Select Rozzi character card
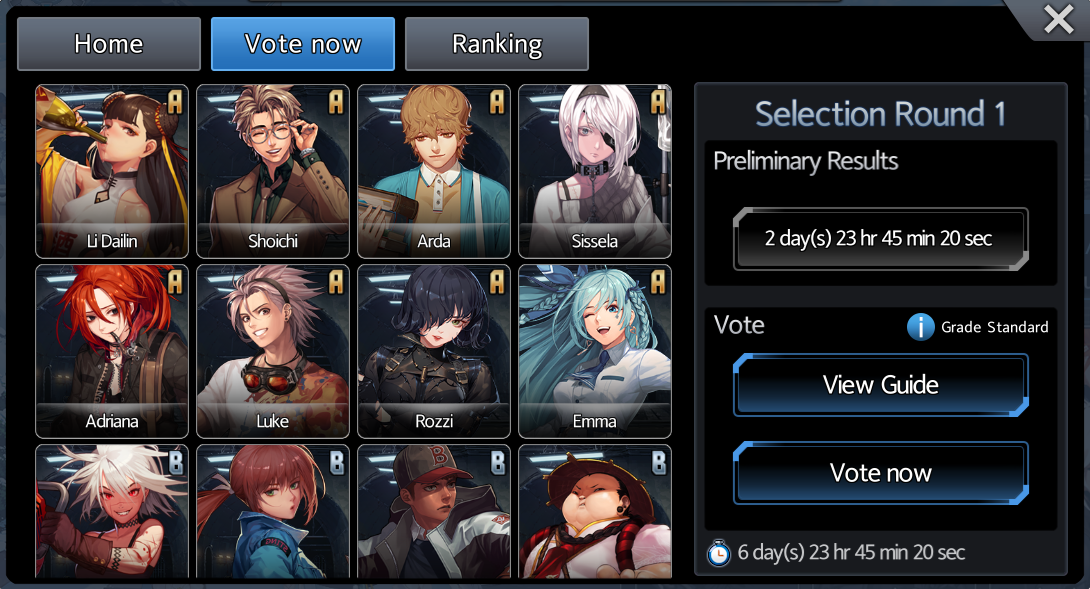Viewport: 1090px width, 589px height. (x=434, y=351)
